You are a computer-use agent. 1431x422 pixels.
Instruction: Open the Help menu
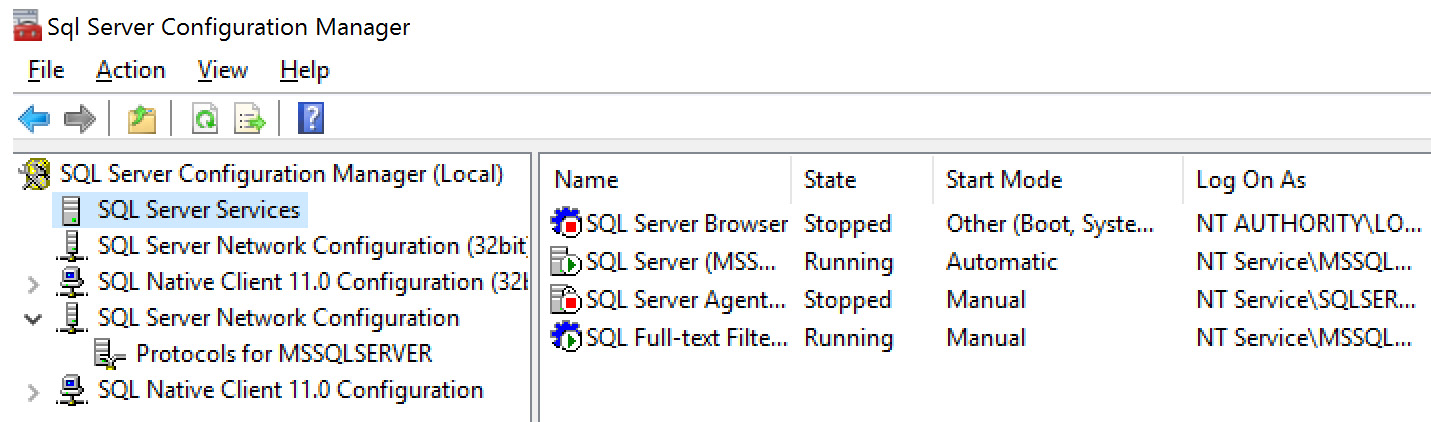point(304,70)
